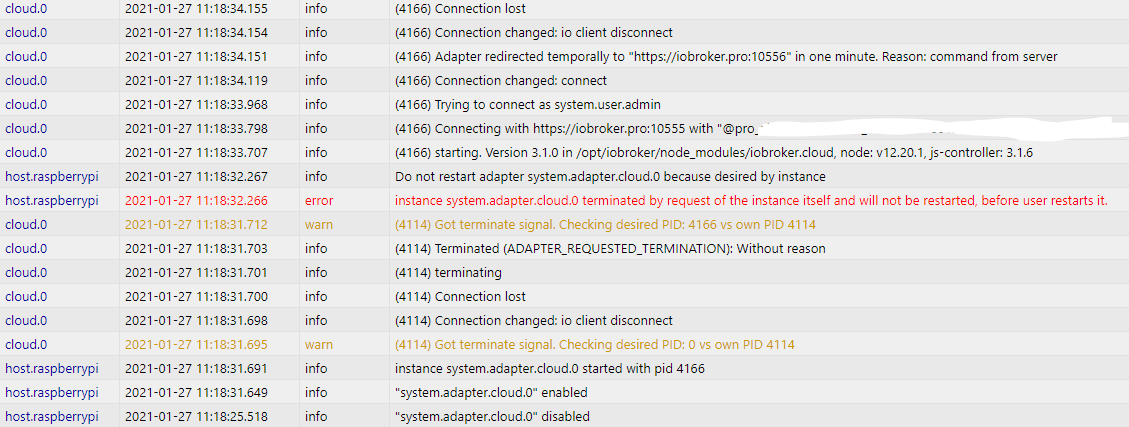Click host.raspberrypi source in the error row
Image resolution: width=1129 pixels, height=427 pixels.
[52, 200]
